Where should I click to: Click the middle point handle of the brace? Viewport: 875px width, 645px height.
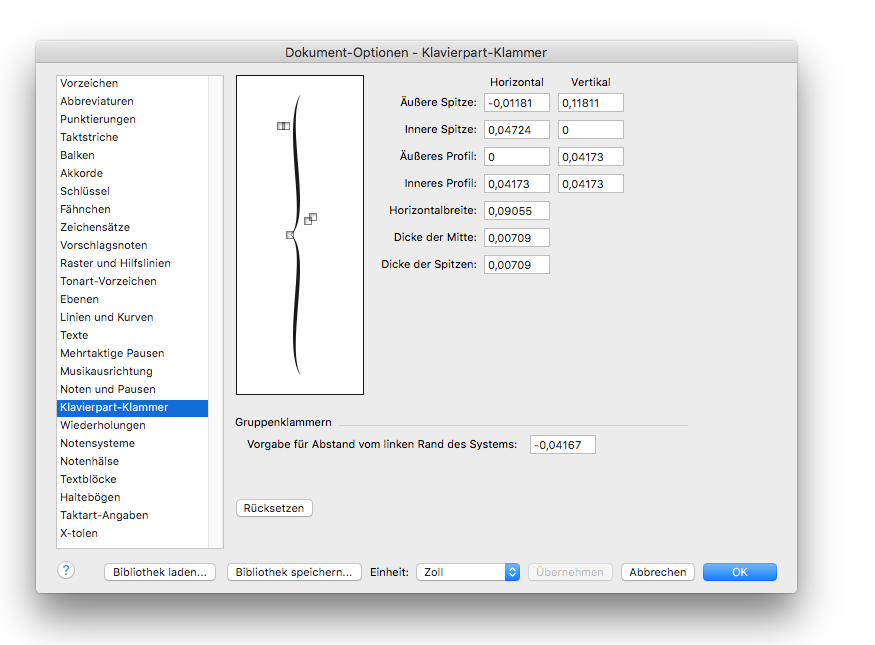[x=290, y=235]
